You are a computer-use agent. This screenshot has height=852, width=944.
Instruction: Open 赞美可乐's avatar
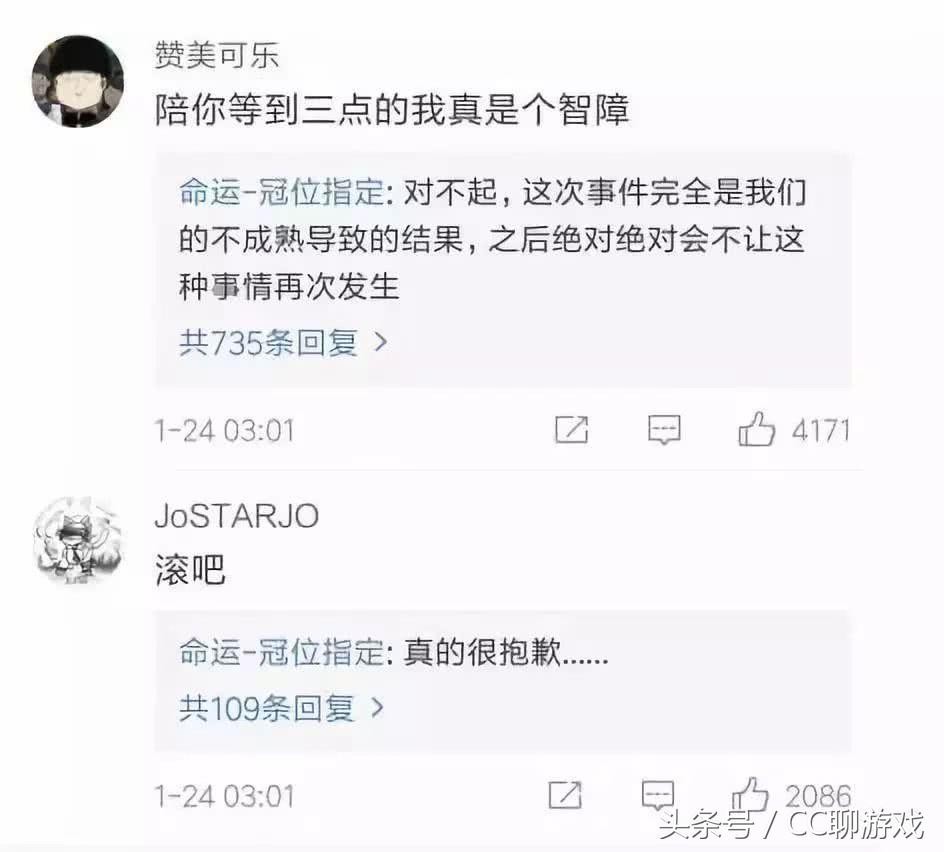pyautogui.click(x=78, y=81)
